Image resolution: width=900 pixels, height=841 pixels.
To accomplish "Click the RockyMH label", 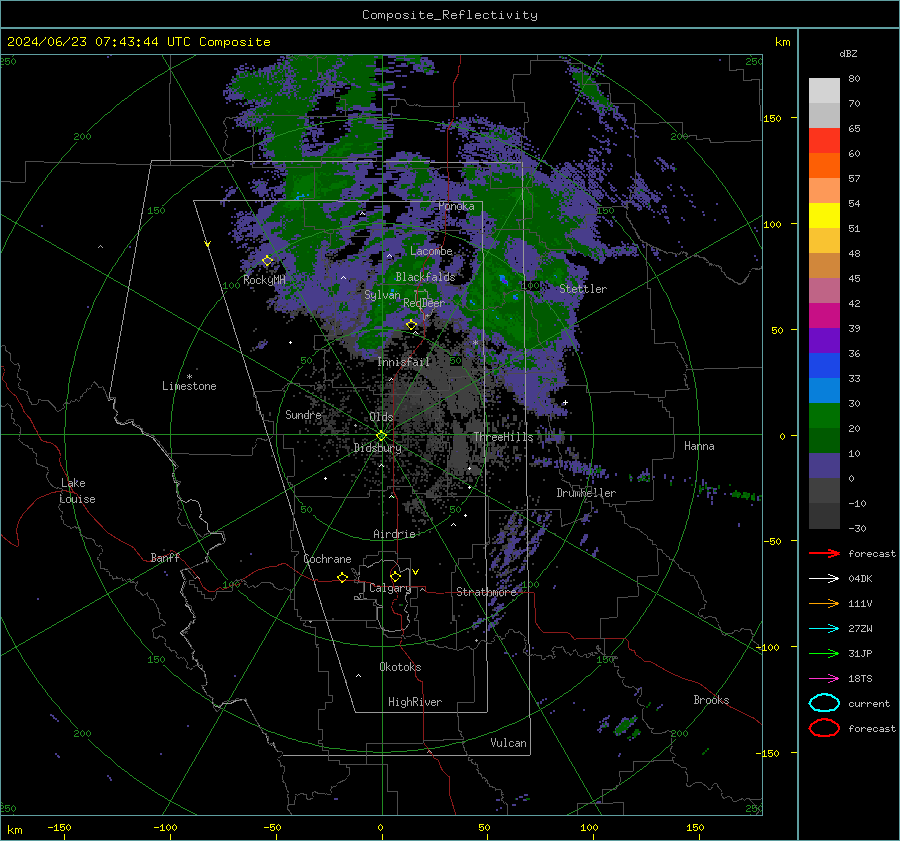I will point(264,280).
